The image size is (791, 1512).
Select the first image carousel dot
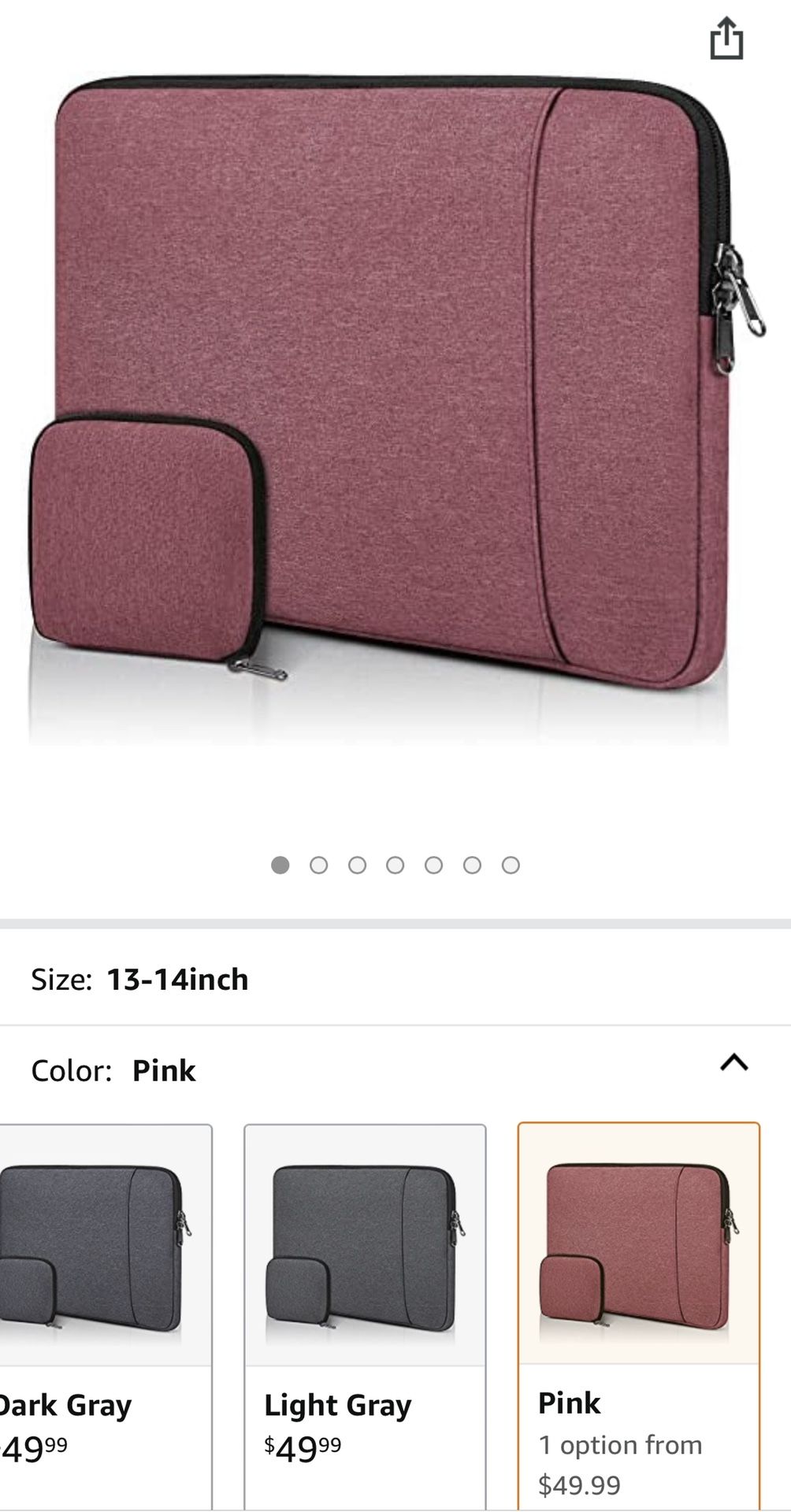280,865
